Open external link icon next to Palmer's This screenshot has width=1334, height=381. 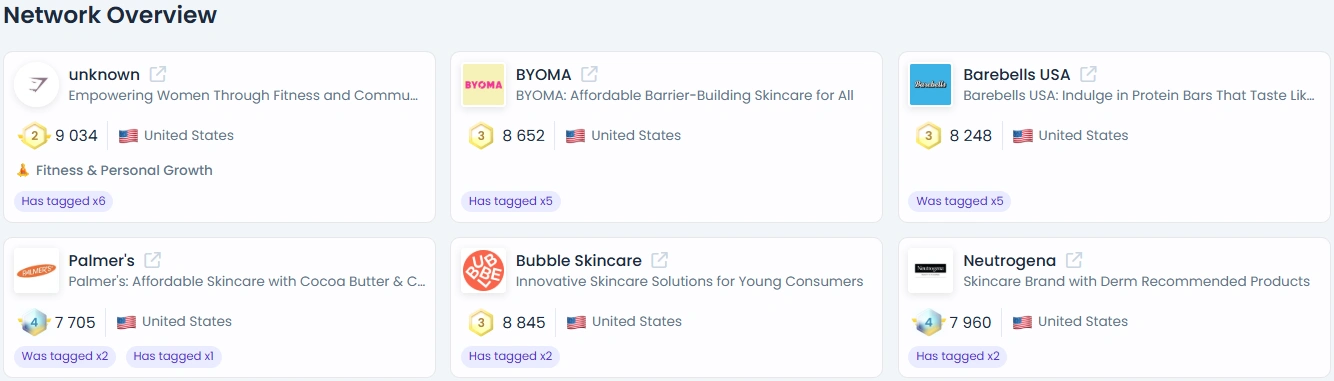pyautogui.click(x=153, y=260)
